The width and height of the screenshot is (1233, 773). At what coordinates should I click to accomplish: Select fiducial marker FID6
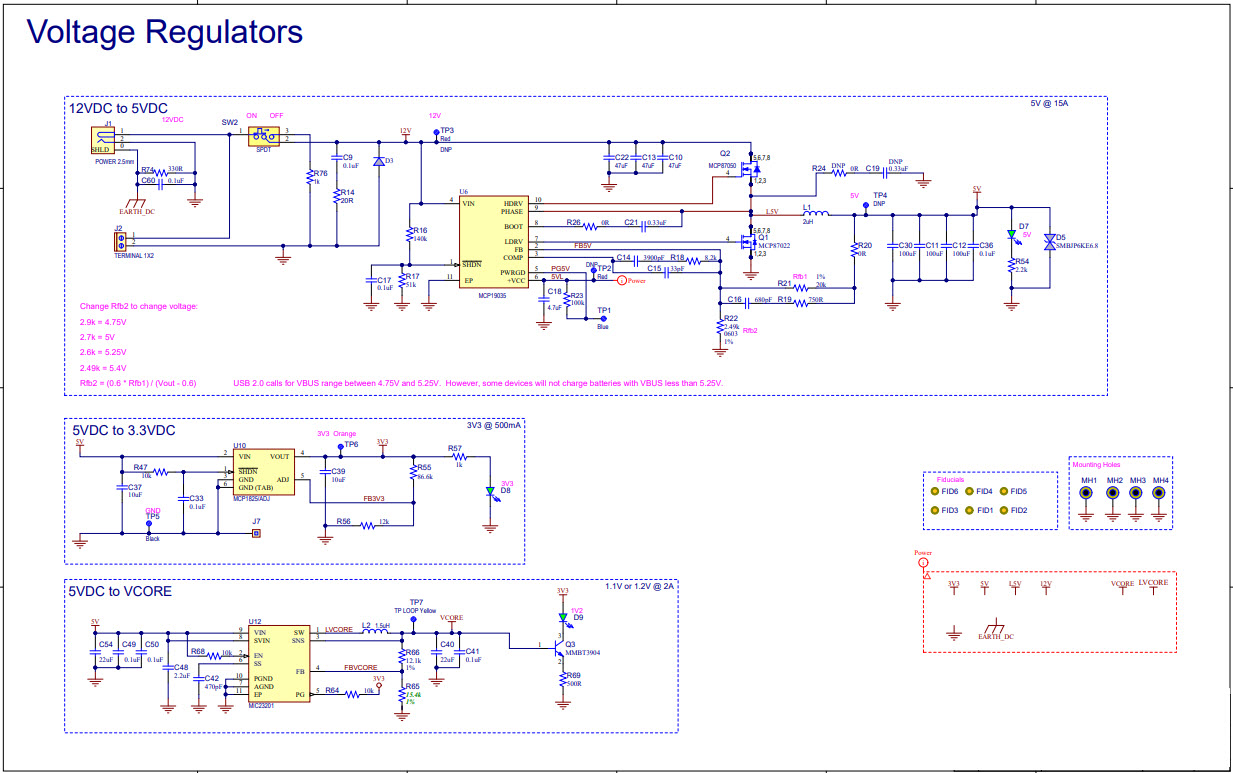click(x=937, y=491)
